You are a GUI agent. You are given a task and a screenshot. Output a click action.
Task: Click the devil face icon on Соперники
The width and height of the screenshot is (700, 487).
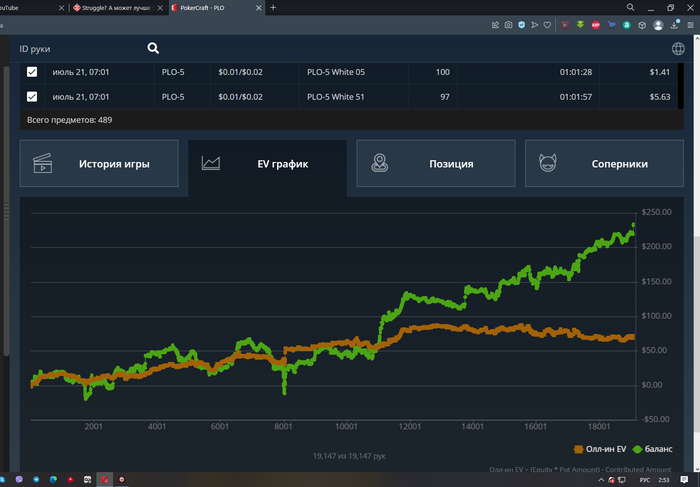coord(548,163)
